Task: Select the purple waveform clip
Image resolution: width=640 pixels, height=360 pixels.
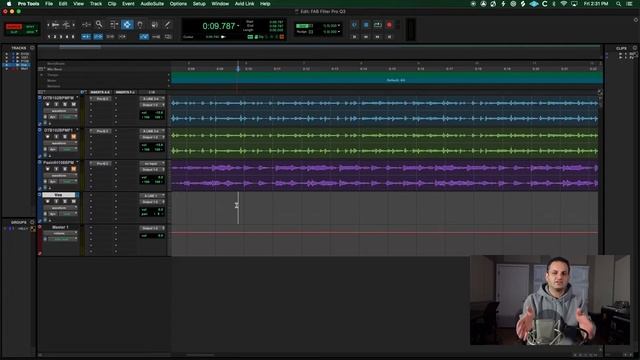Action: 384,176
